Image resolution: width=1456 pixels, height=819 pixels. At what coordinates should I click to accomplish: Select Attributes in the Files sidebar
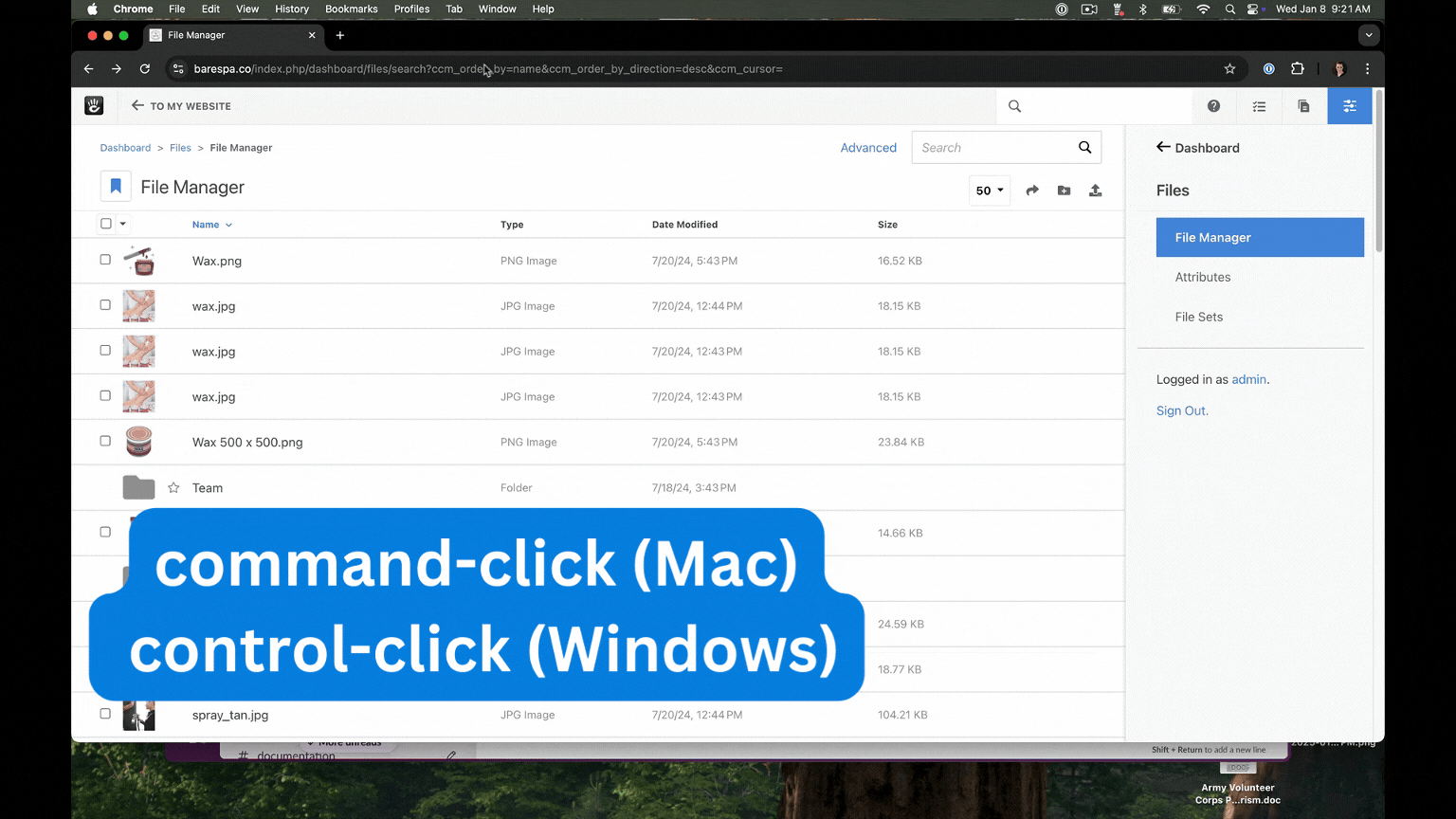[x=1202, y=277]
